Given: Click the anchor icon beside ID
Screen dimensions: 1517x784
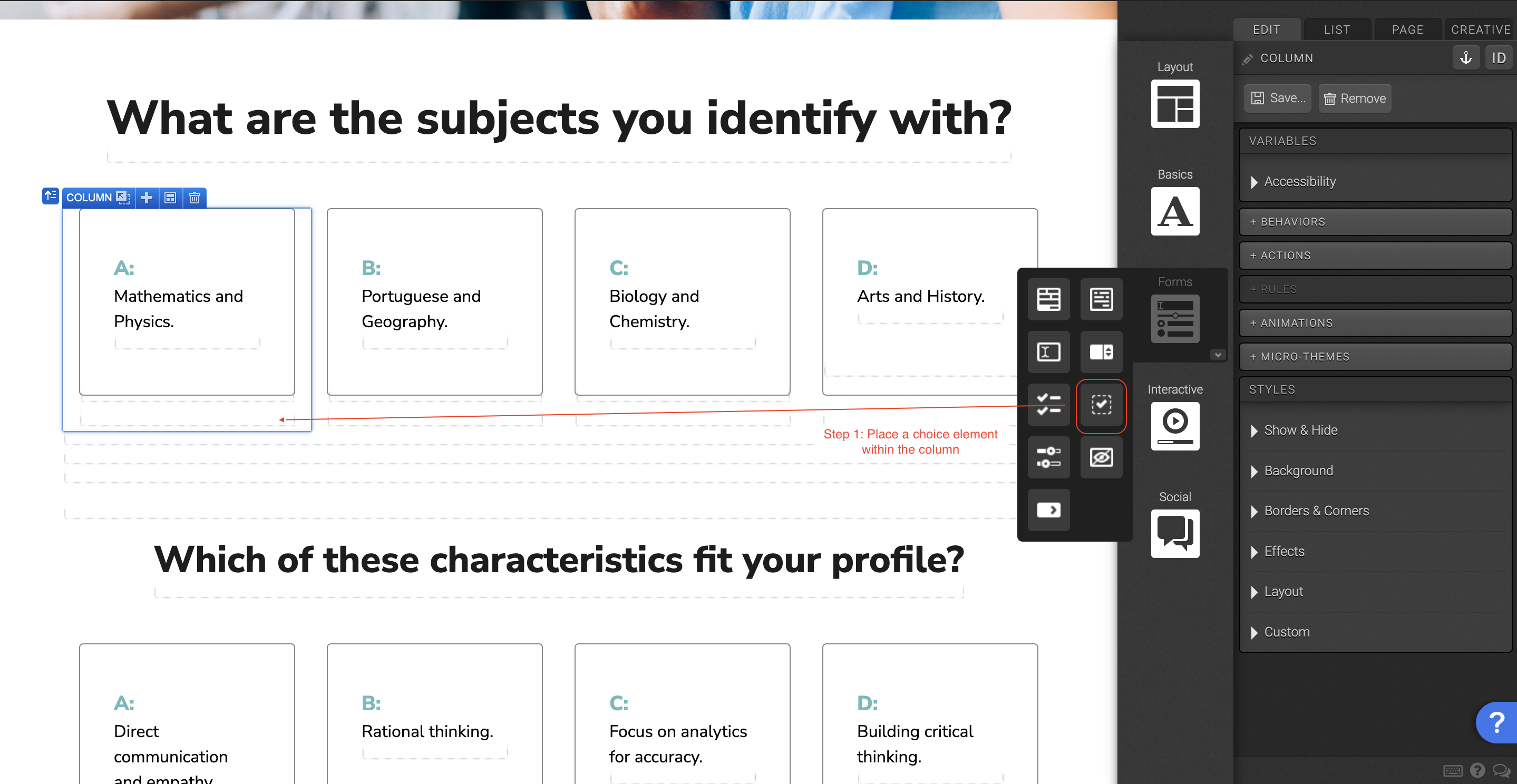Looking at the screenshot, I should [1466, 58].
